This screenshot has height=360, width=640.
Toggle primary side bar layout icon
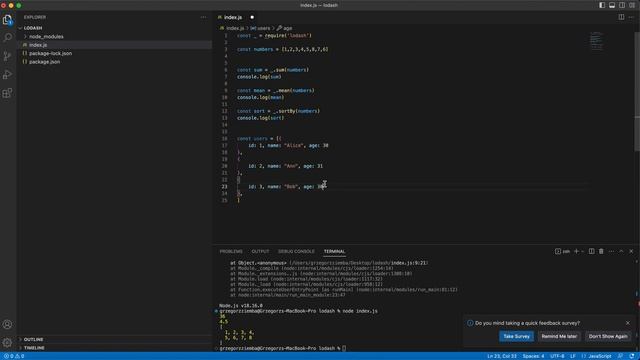click(602, 5)
